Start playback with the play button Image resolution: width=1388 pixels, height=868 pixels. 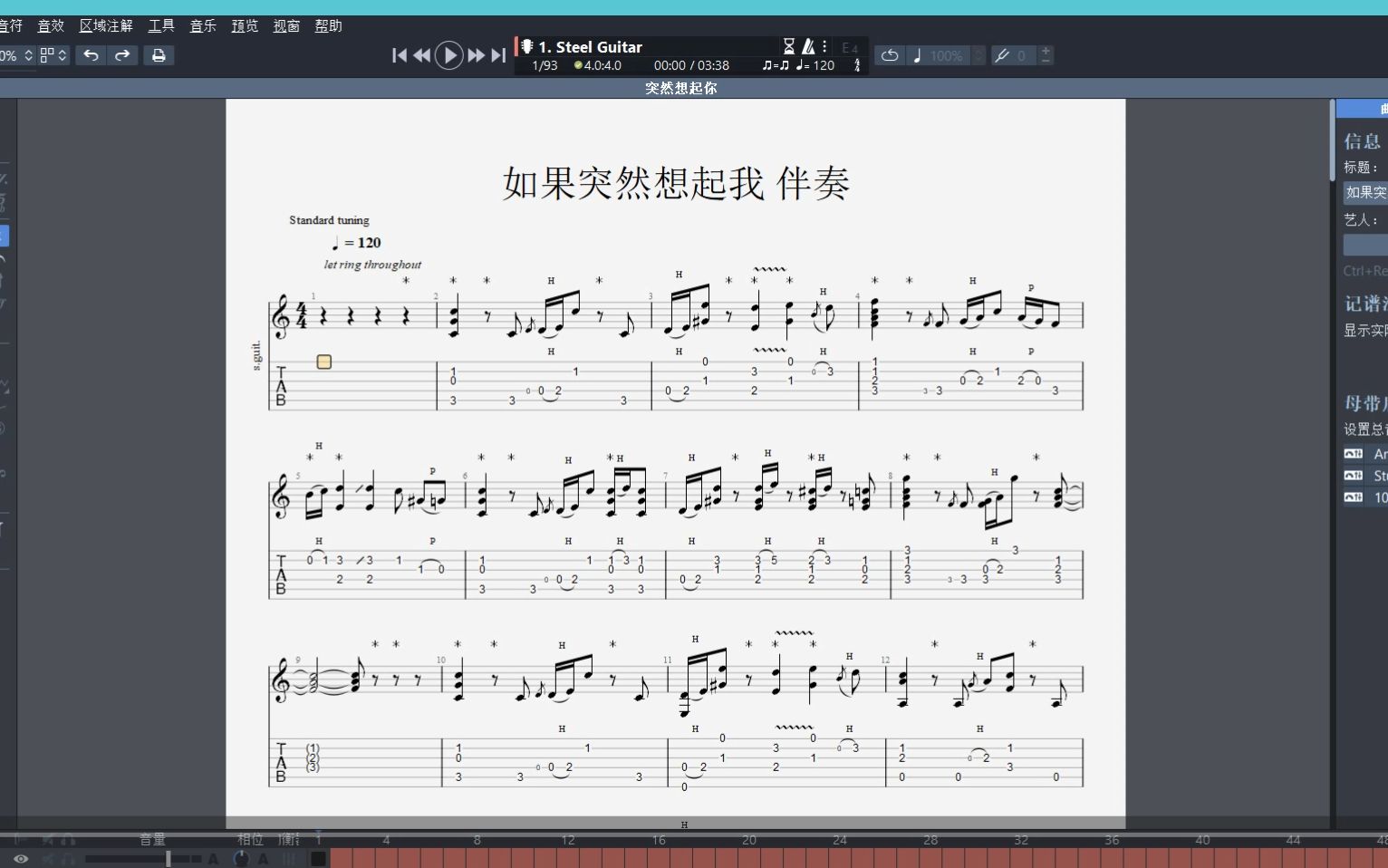point(448,55)
